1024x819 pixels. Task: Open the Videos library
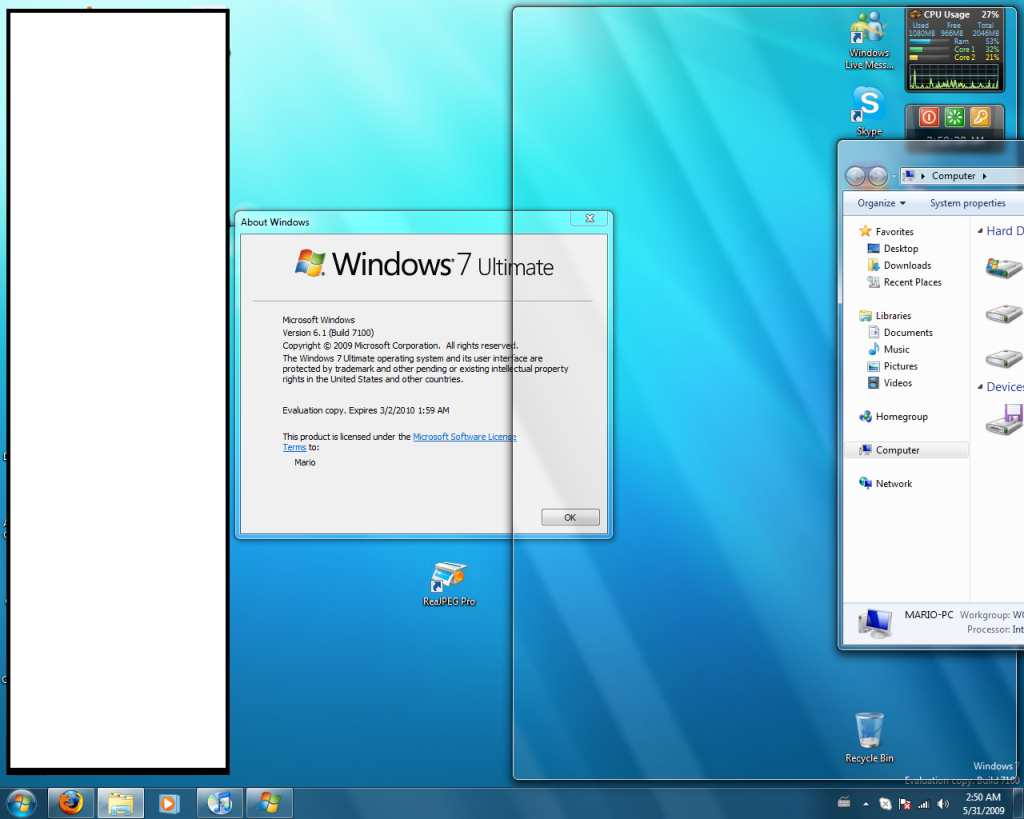point(889,383)
